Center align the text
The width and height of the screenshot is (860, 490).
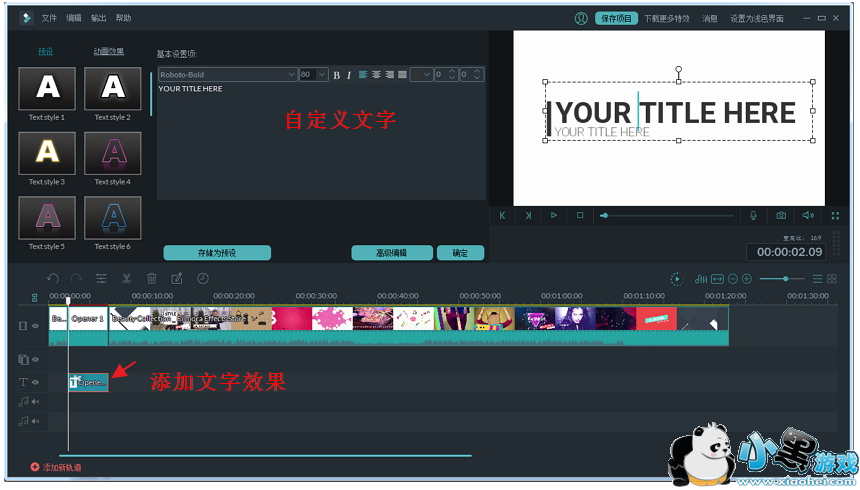(376, 75)
